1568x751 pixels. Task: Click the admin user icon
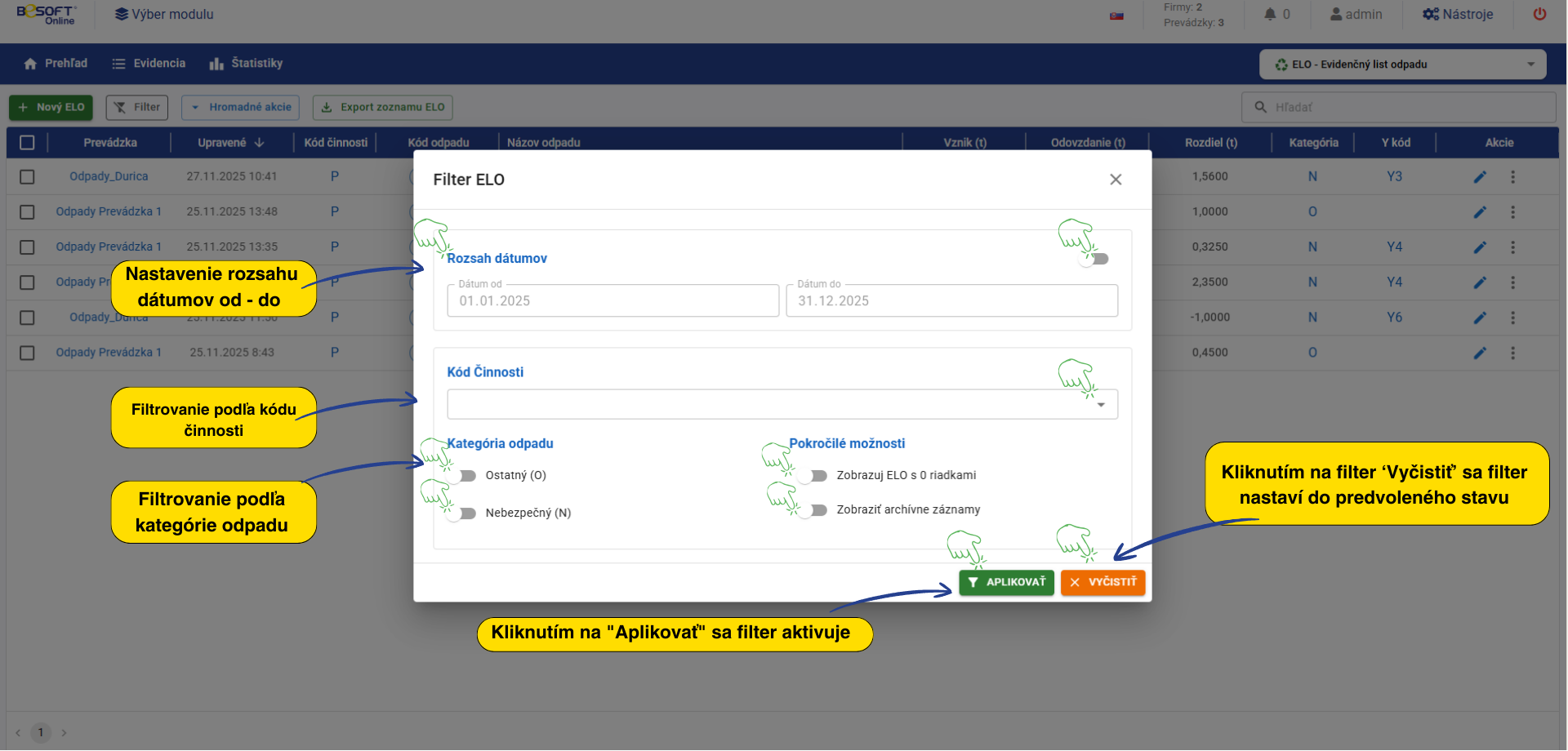tap(1336, 15)
